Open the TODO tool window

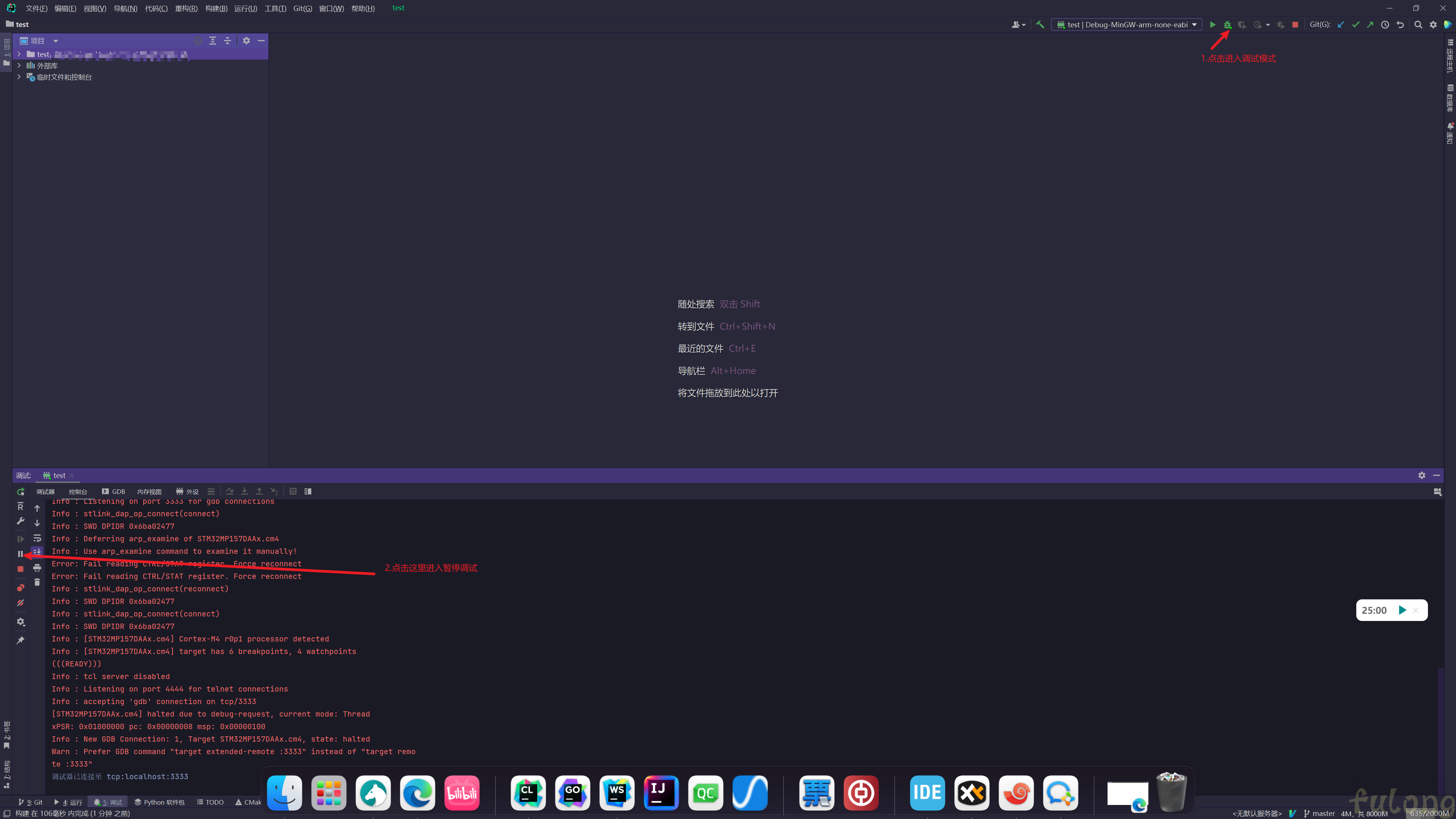(x=210, y=802)
